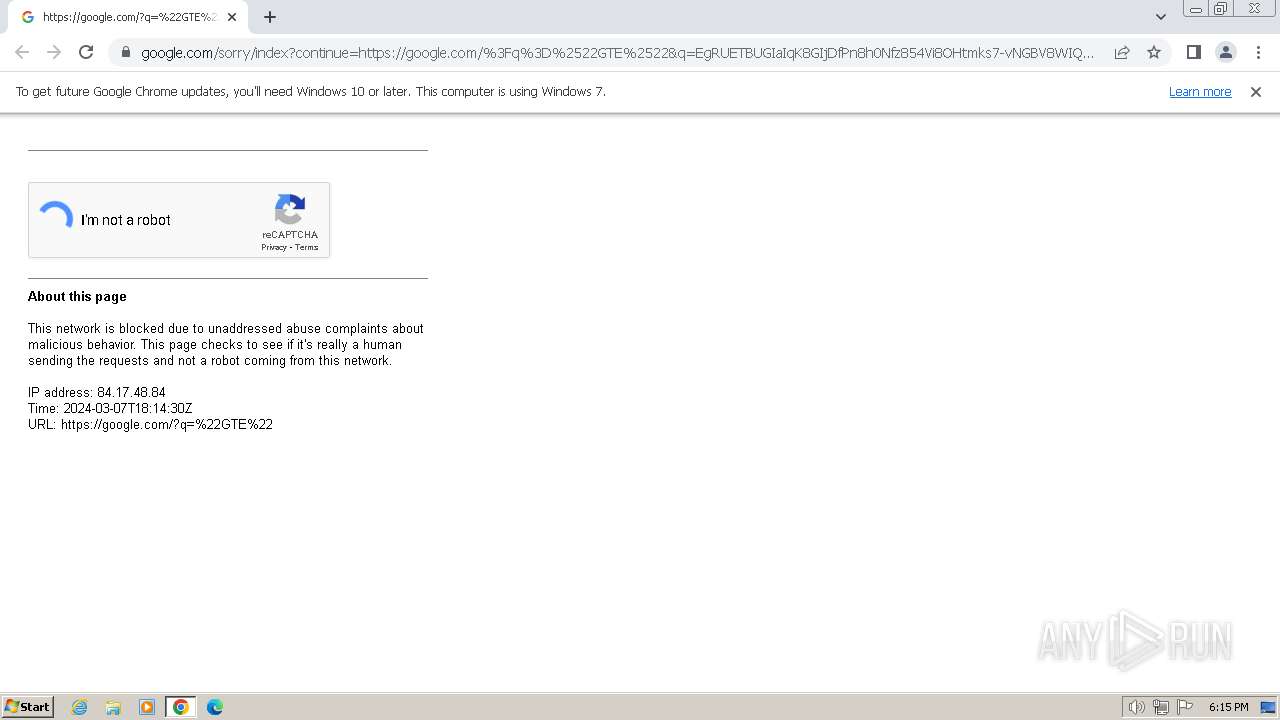The height and width of the screenshot is (720, 1280).
Task: Open the Chrome profile avatar icon
Action: pos(1225,52)
